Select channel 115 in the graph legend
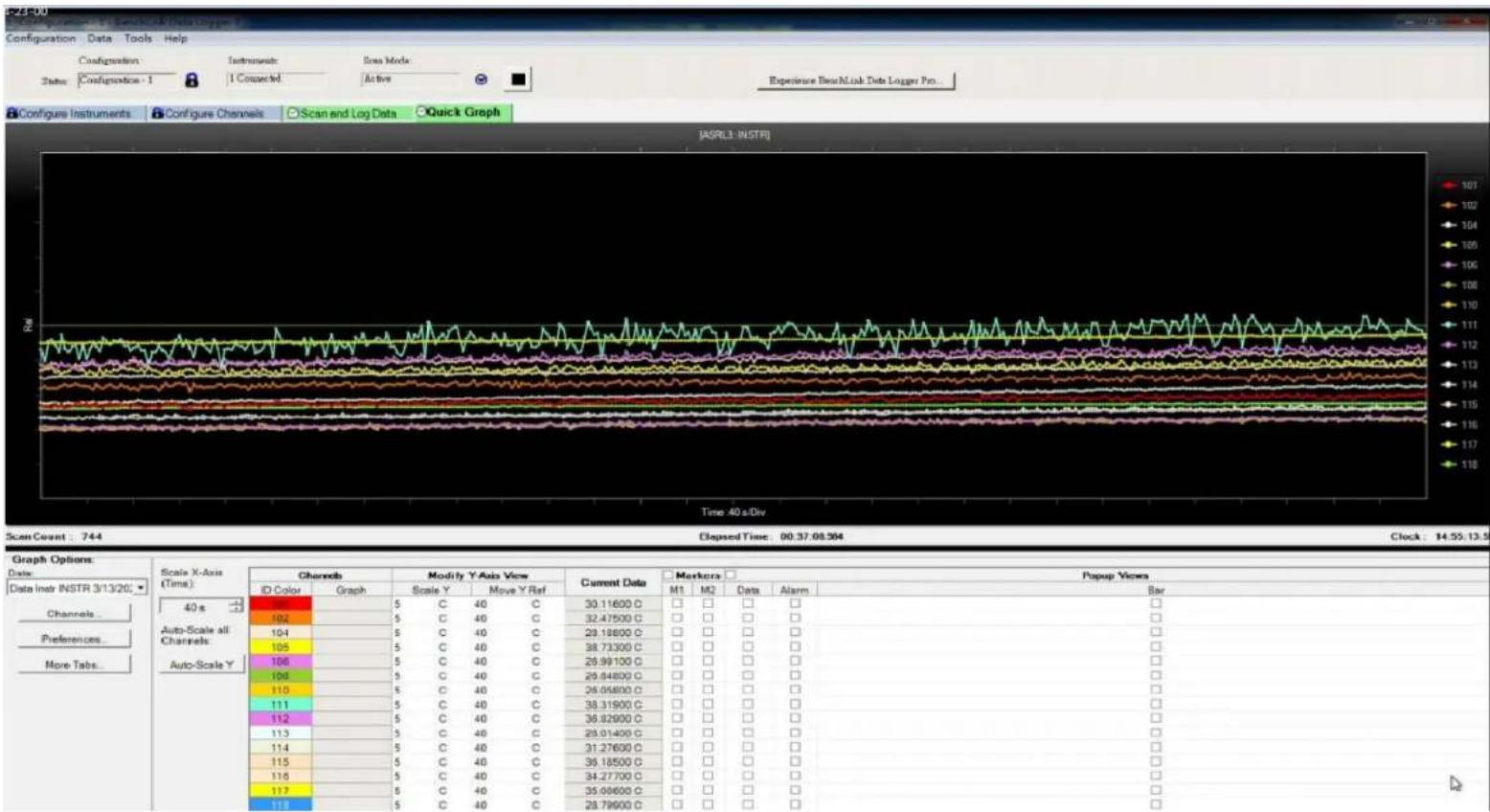This screenshot has width=1490, height=812. click(x=1460, y=405)
